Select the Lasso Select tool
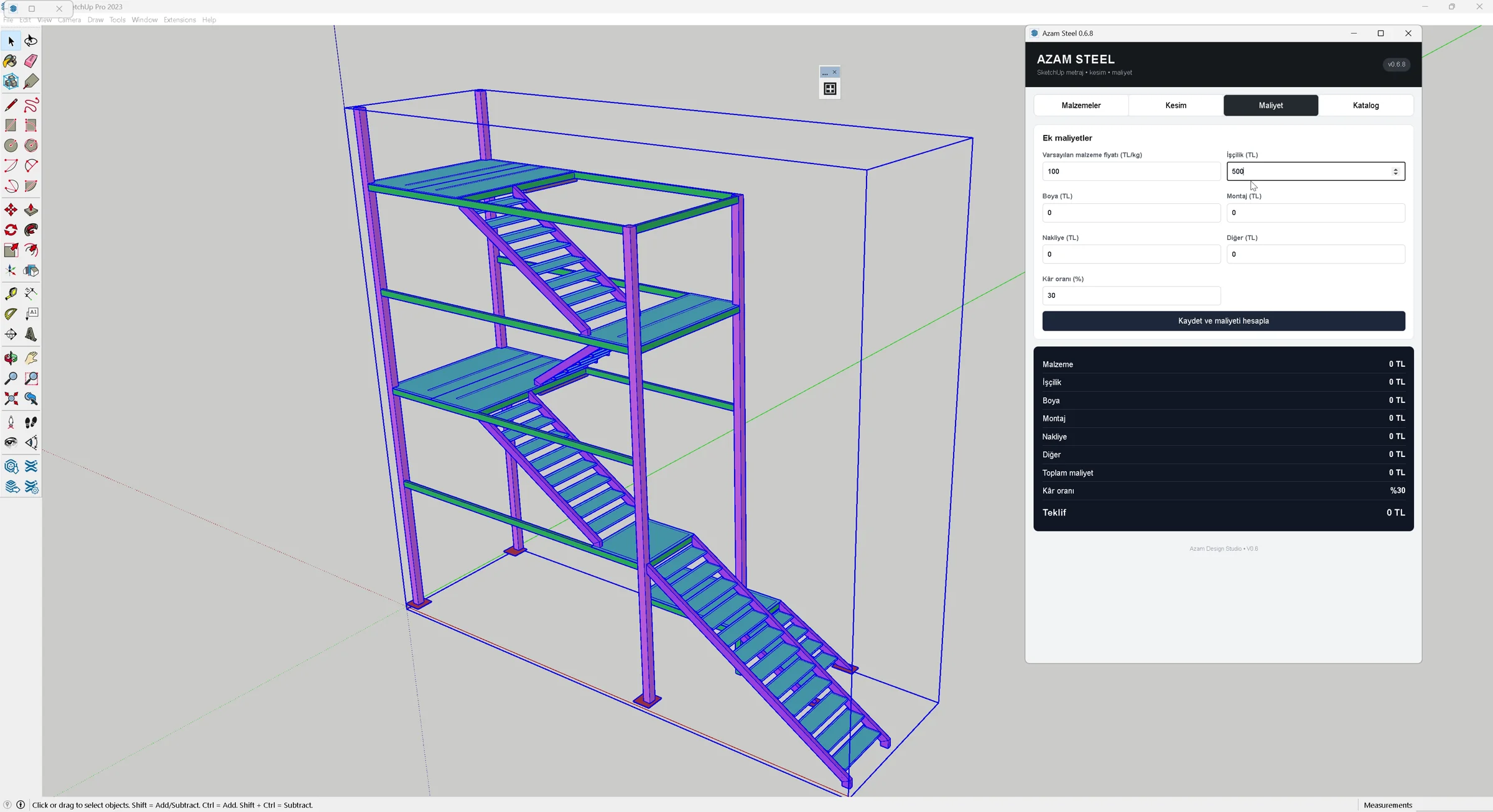 click(30, 41)
